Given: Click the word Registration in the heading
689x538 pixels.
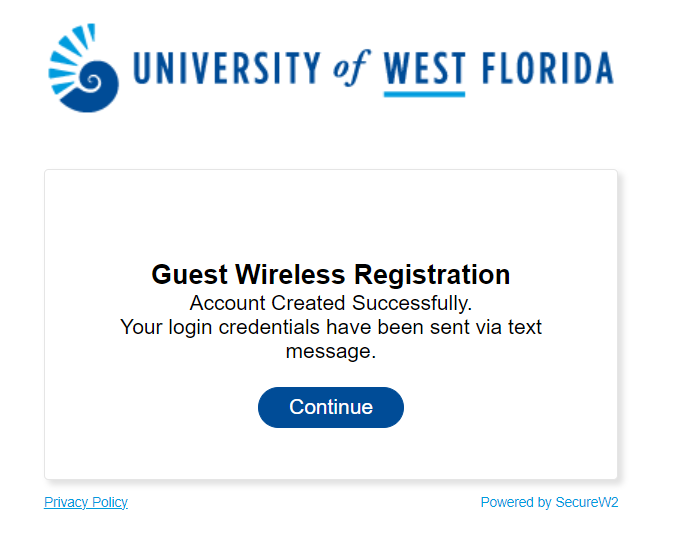Looking at the screenshot, I should [x=432, y=275].
